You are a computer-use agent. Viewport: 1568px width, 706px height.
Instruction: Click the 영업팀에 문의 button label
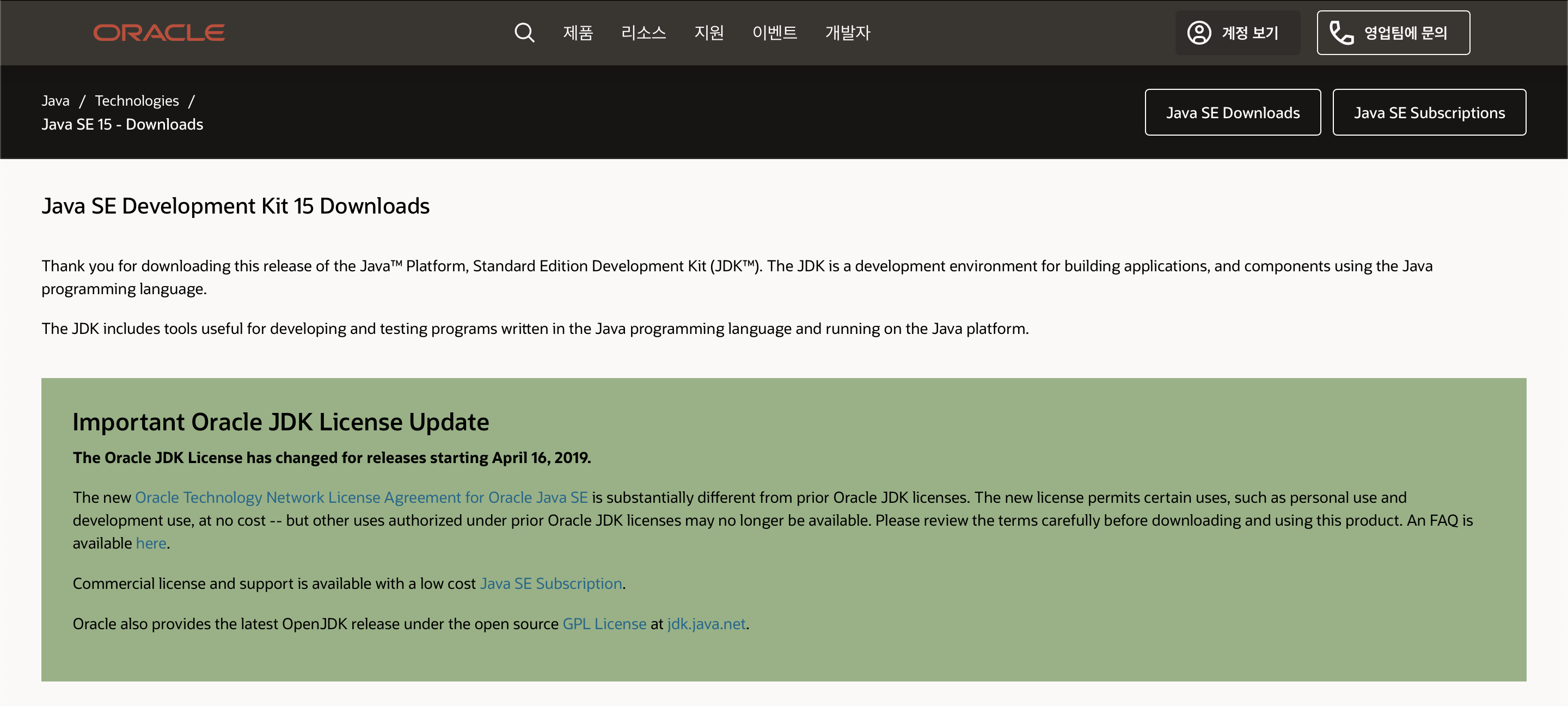coord(1405,32)
